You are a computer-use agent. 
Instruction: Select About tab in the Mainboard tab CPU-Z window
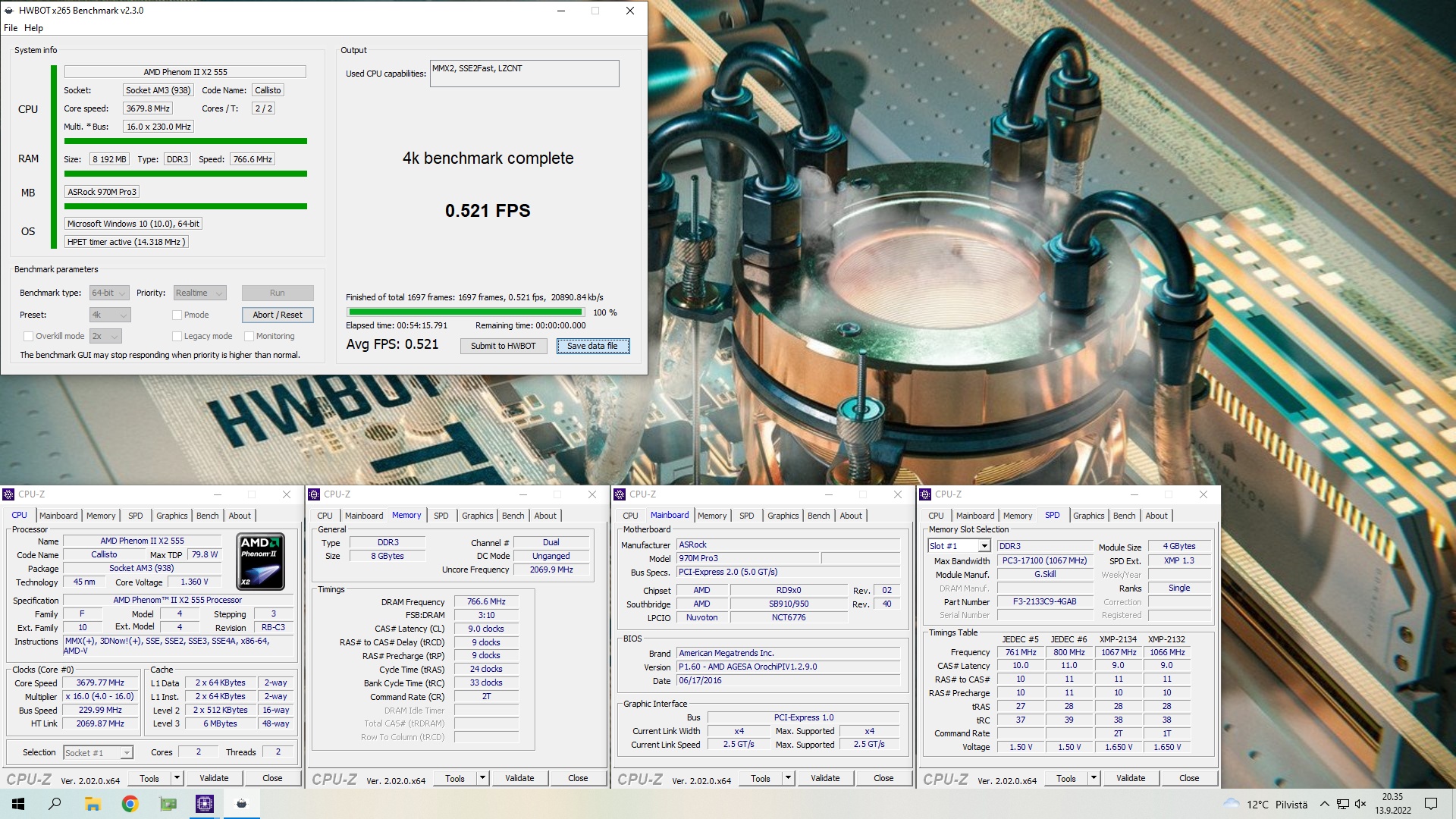pyautogui.click(x=851, y=516)
